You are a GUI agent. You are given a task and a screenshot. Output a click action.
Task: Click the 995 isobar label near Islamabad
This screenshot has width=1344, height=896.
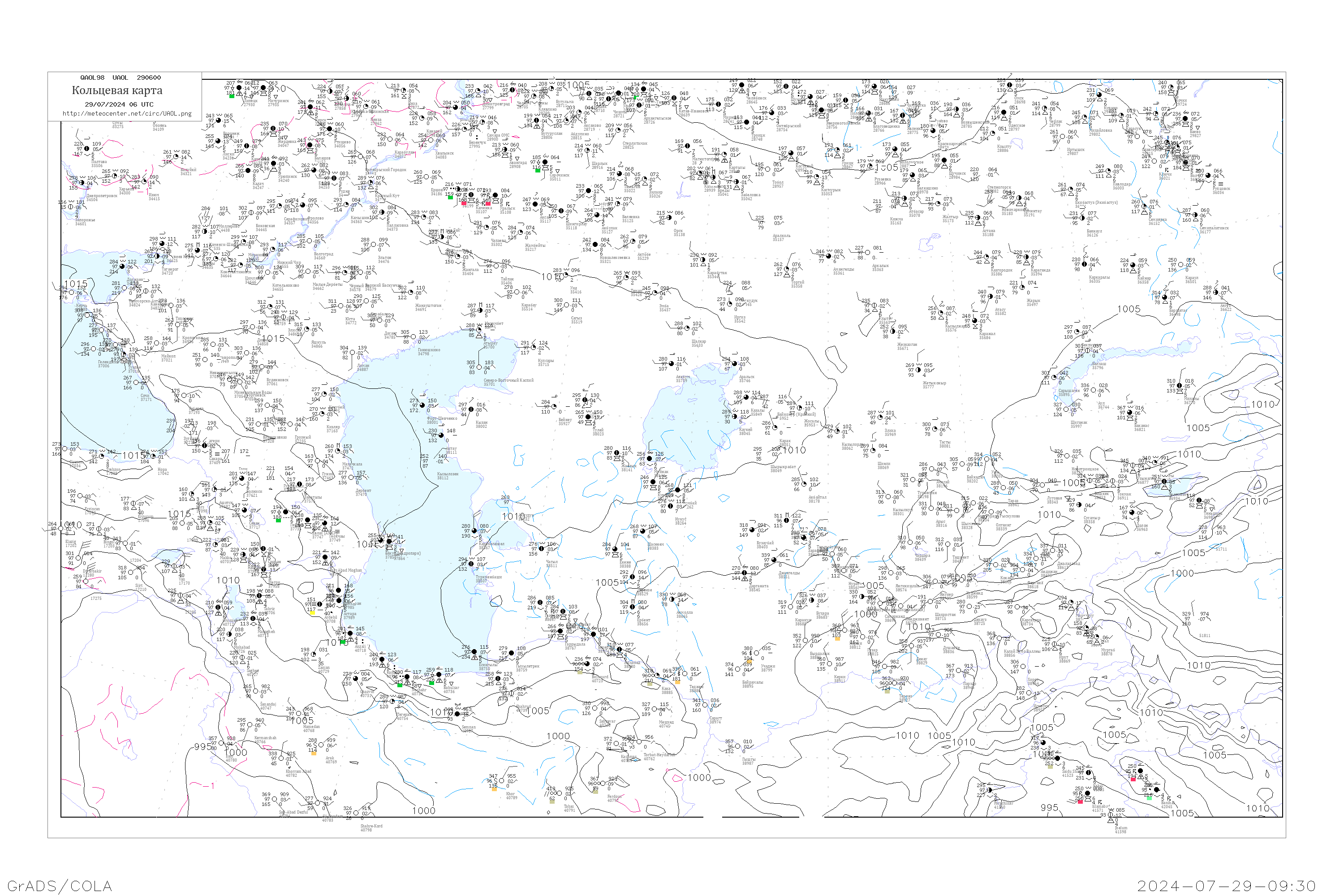tap(1049, 808)
